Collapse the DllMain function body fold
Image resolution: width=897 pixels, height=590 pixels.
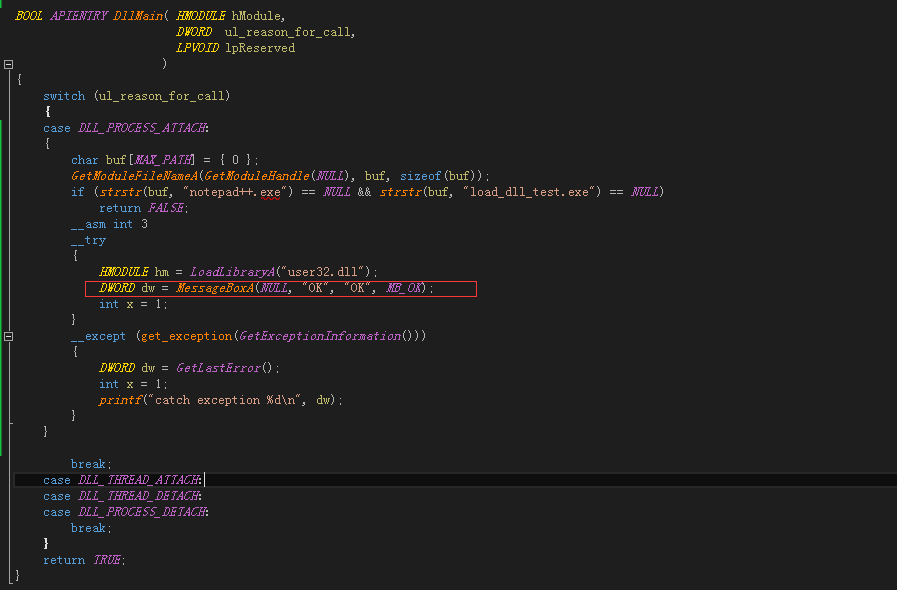pos(9,64)
